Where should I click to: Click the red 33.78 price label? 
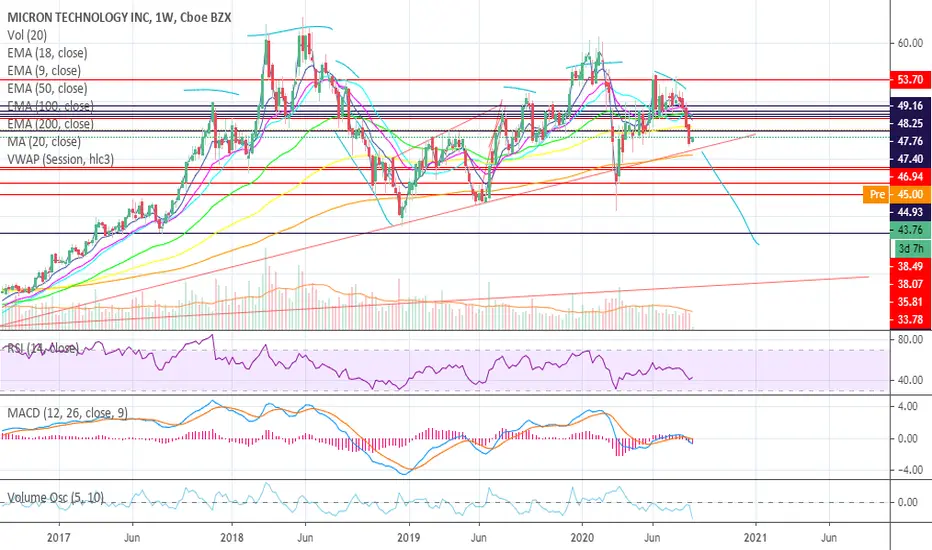[910, 320]
